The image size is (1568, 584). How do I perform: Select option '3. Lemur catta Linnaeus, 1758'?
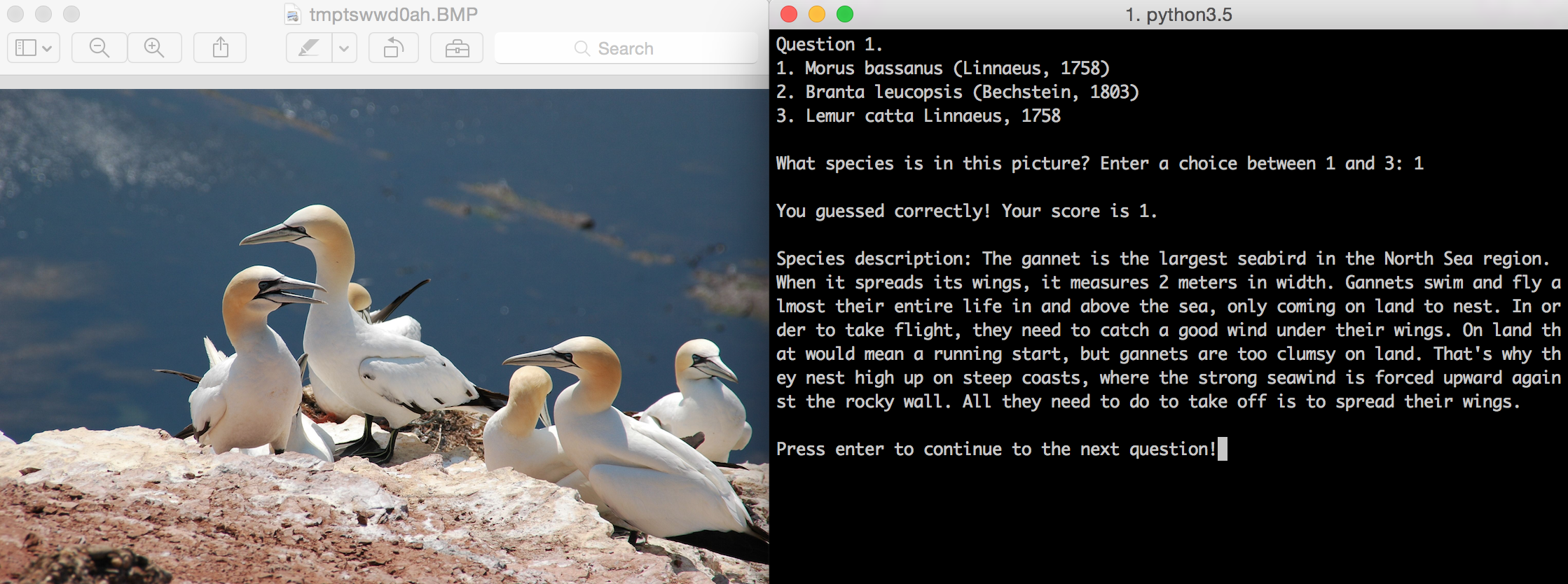919,116
